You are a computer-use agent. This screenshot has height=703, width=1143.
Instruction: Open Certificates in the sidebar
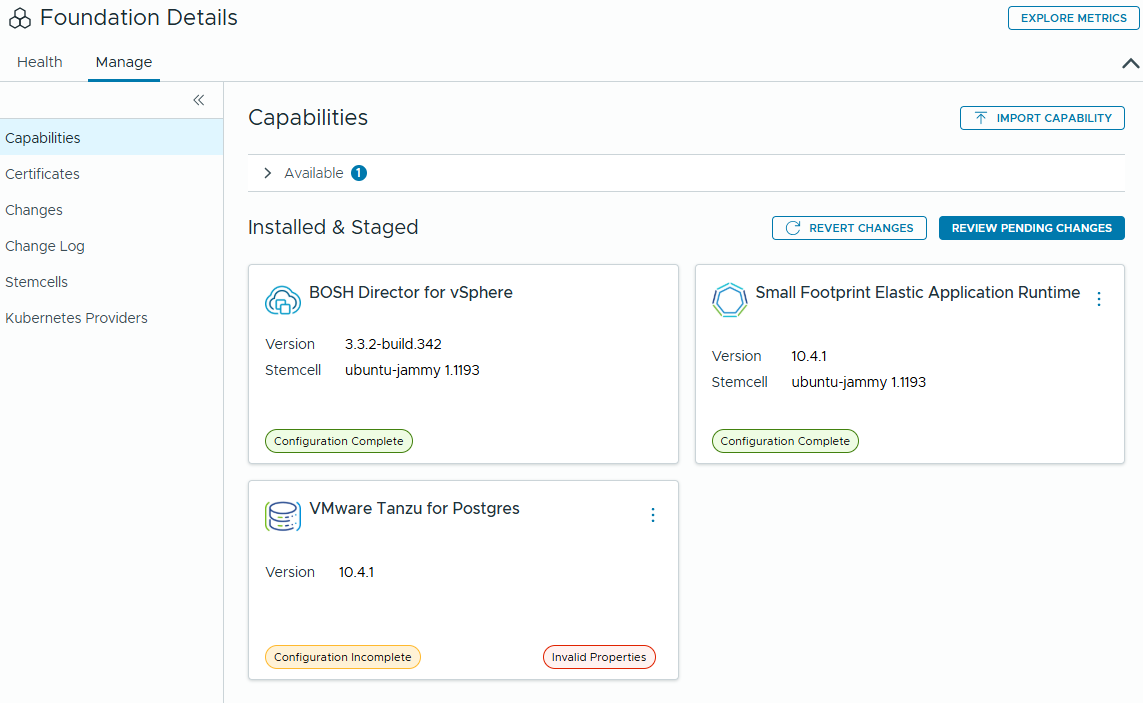pos(112,174)
